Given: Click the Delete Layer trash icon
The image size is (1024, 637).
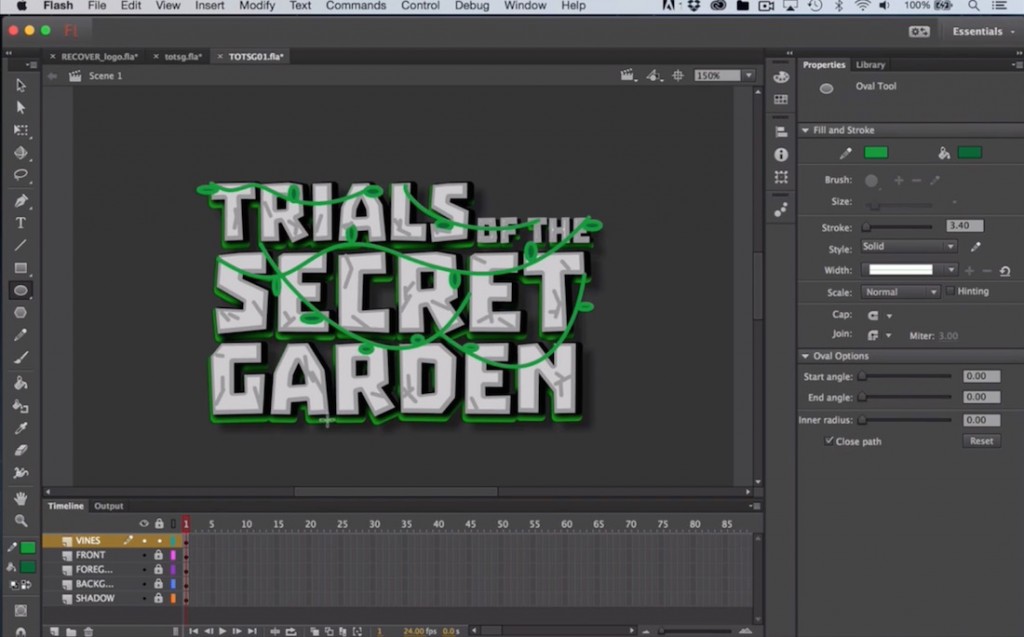Looking at the screenshot, I should (x=88, y=631).
